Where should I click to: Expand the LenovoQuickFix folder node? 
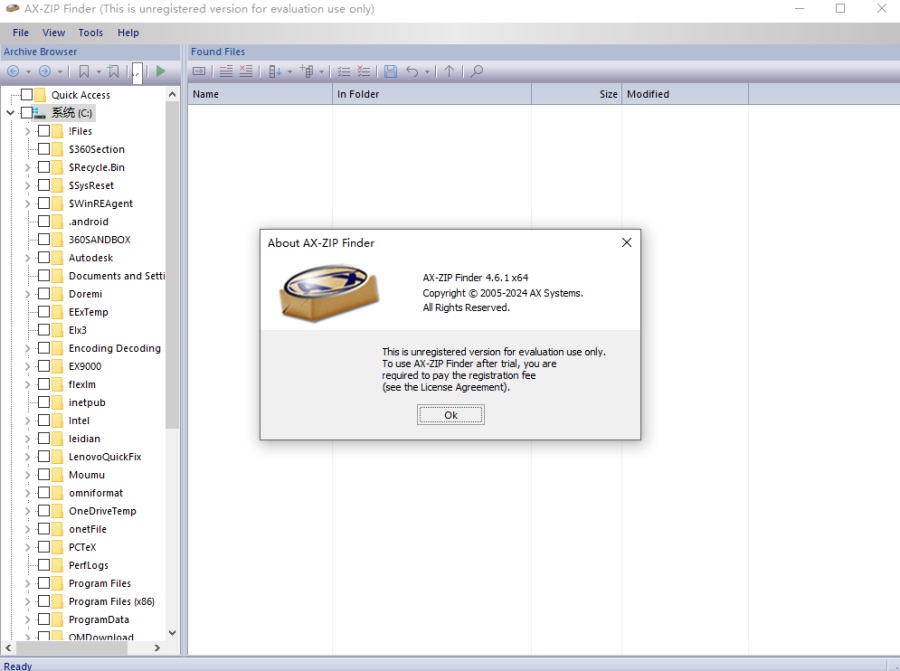tap(28, 457)
